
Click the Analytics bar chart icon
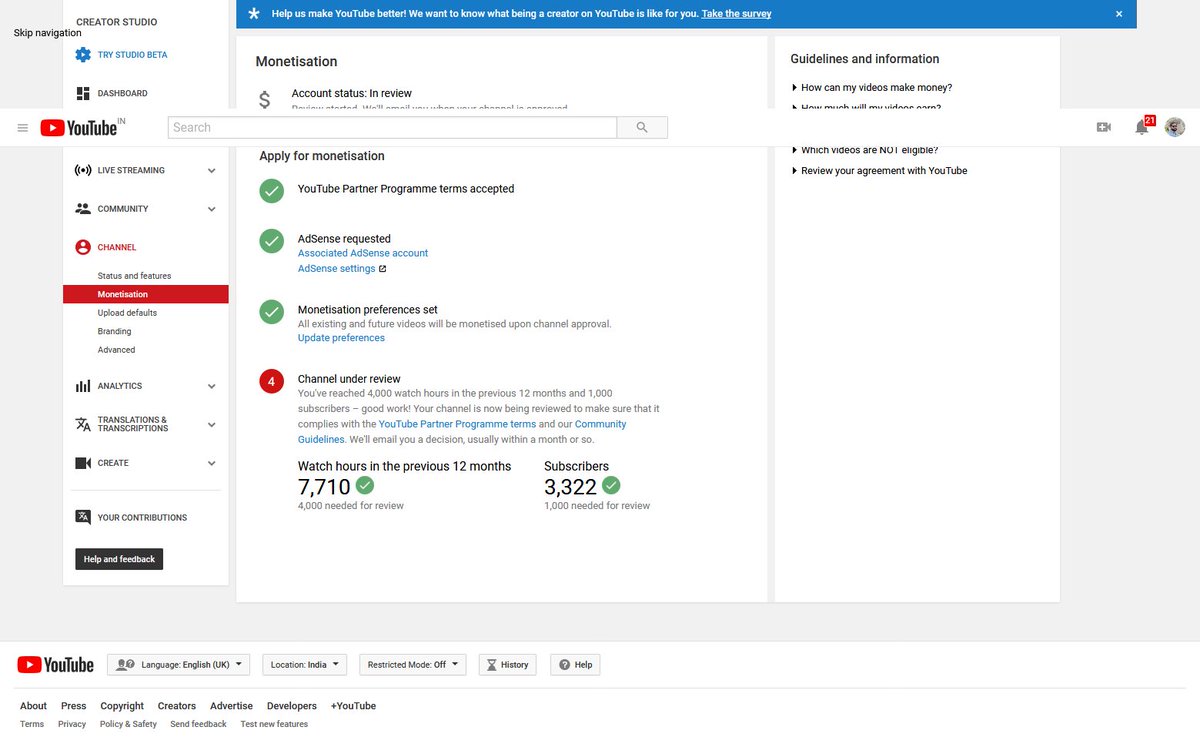(83, 386)
